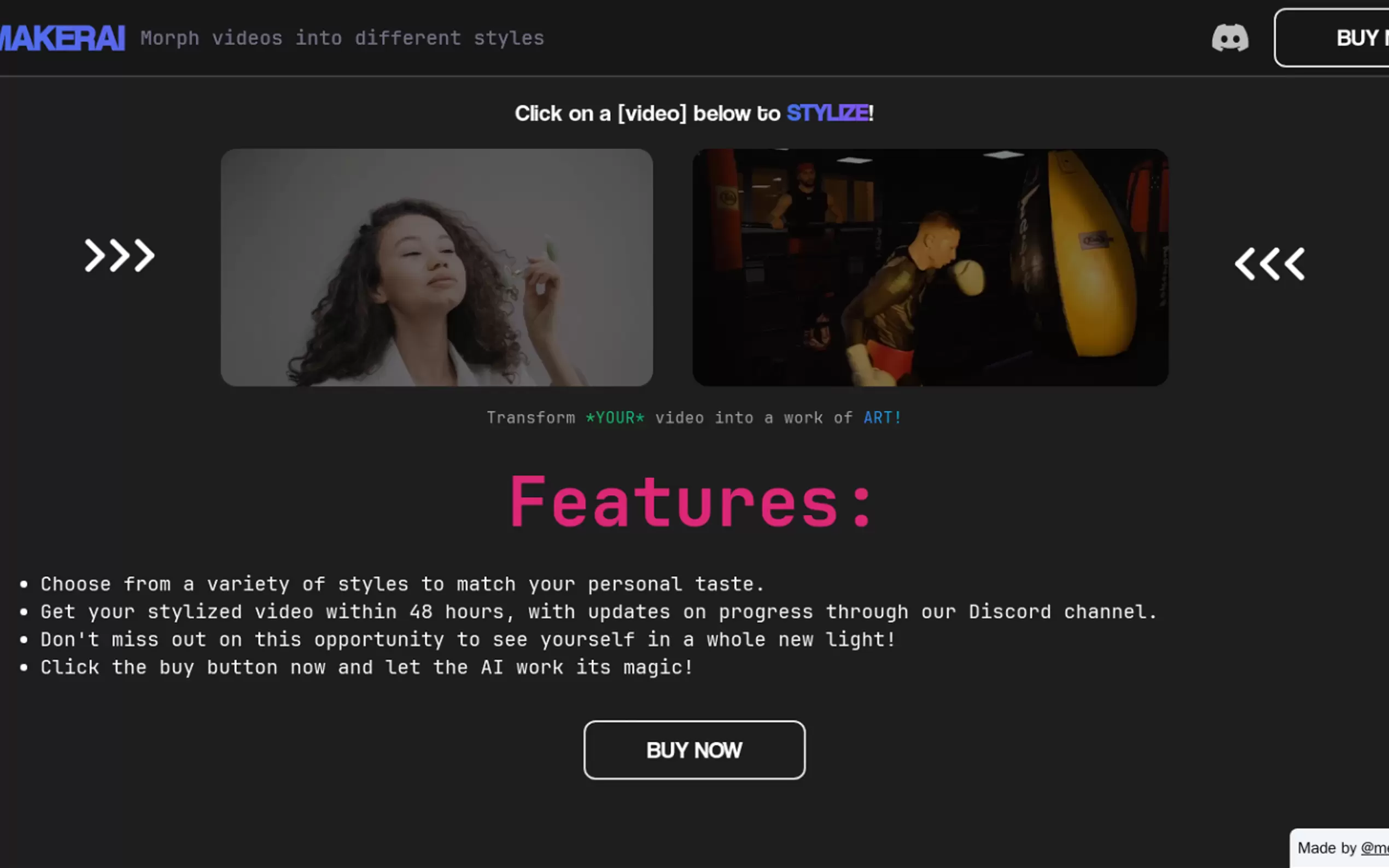Screen dimensions: 1389x868
Task: Click the 'Morph videos into different styles' tagline
Action: tap(342, 38)
